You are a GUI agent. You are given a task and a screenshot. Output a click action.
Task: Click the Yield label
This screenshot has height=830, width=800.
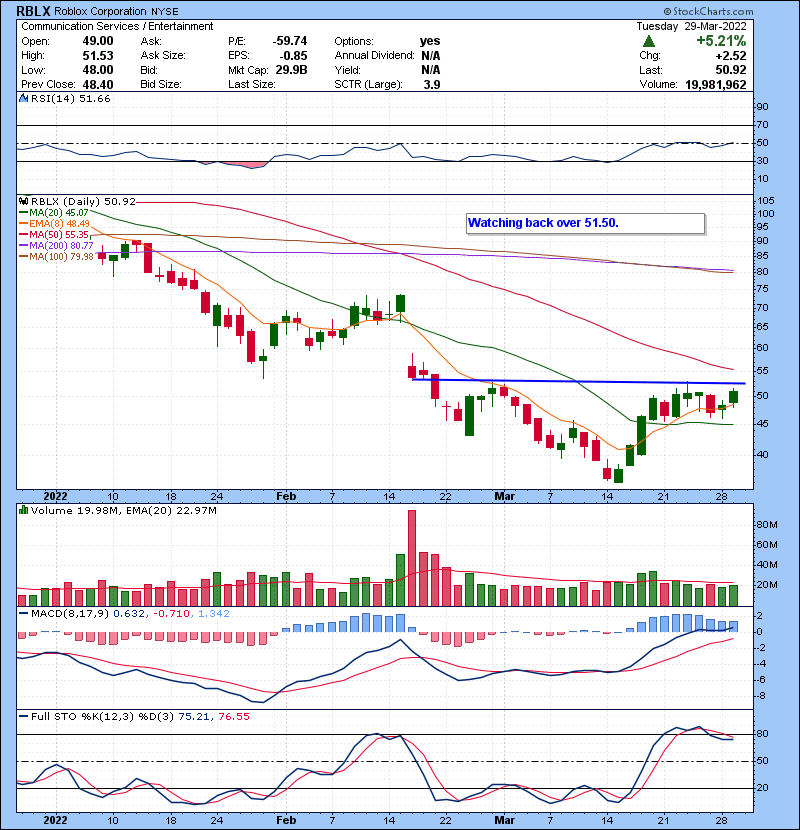tap(347, 70)
